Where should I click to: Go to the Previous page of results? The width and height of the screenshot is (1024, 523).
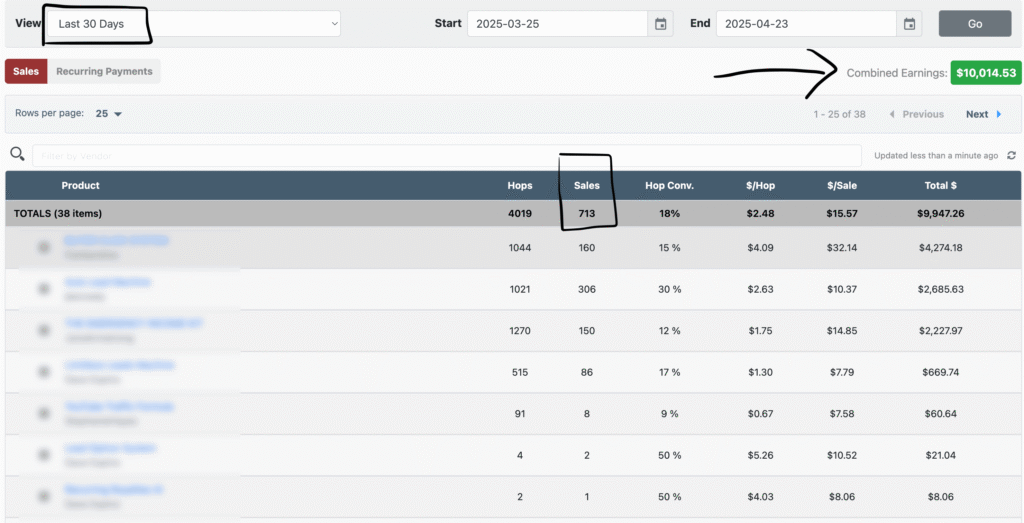click(916, 114)
